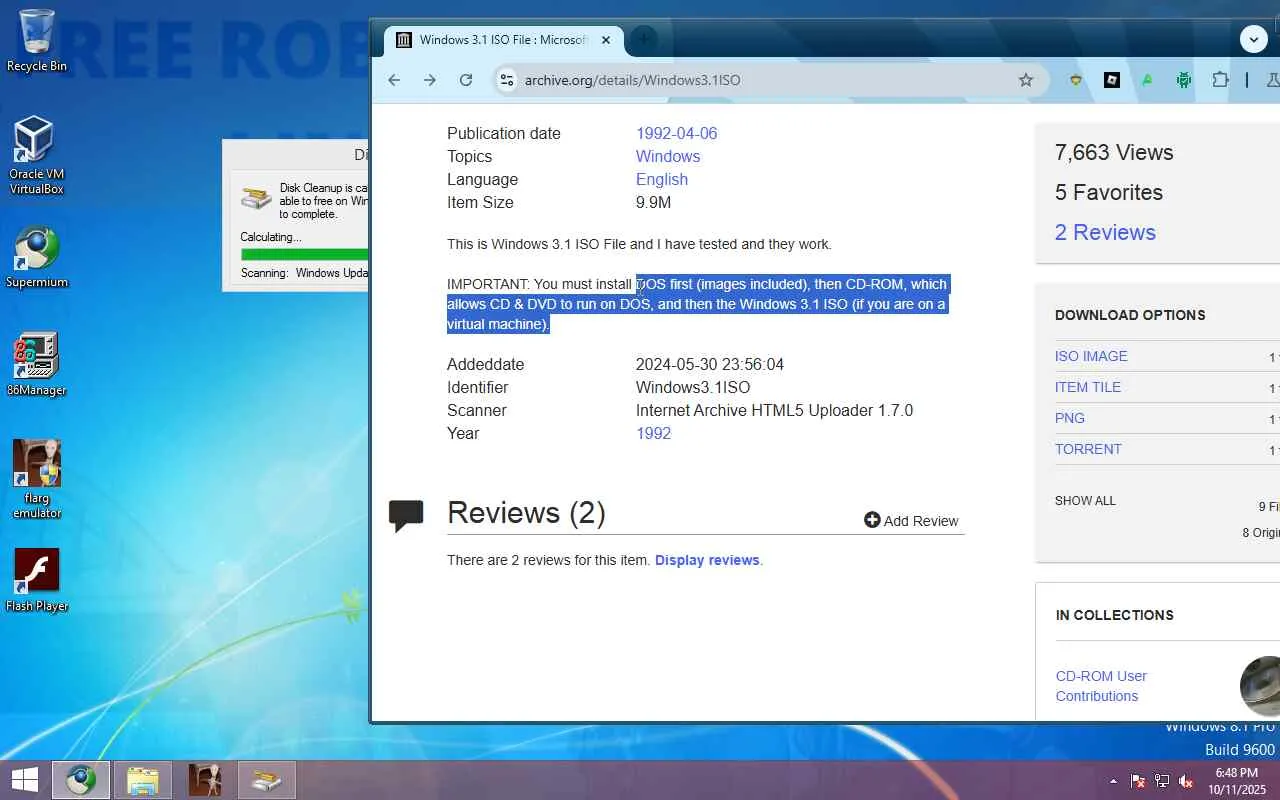
Task: Select the ITEM TILE download option
Action: tap(1088, 387)
